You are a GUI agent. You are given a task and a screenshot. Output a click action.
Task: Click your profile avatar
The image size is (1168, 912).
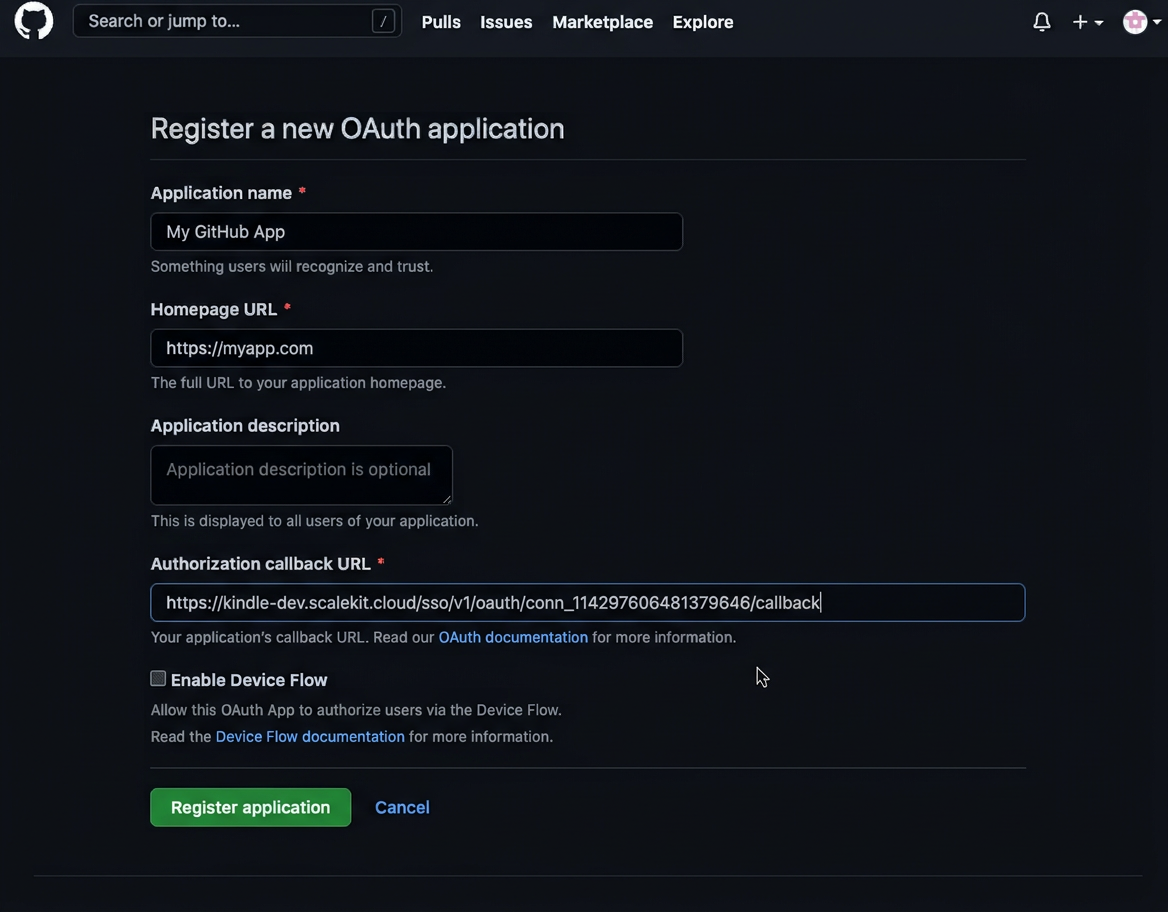click(x=1135, y=21)
